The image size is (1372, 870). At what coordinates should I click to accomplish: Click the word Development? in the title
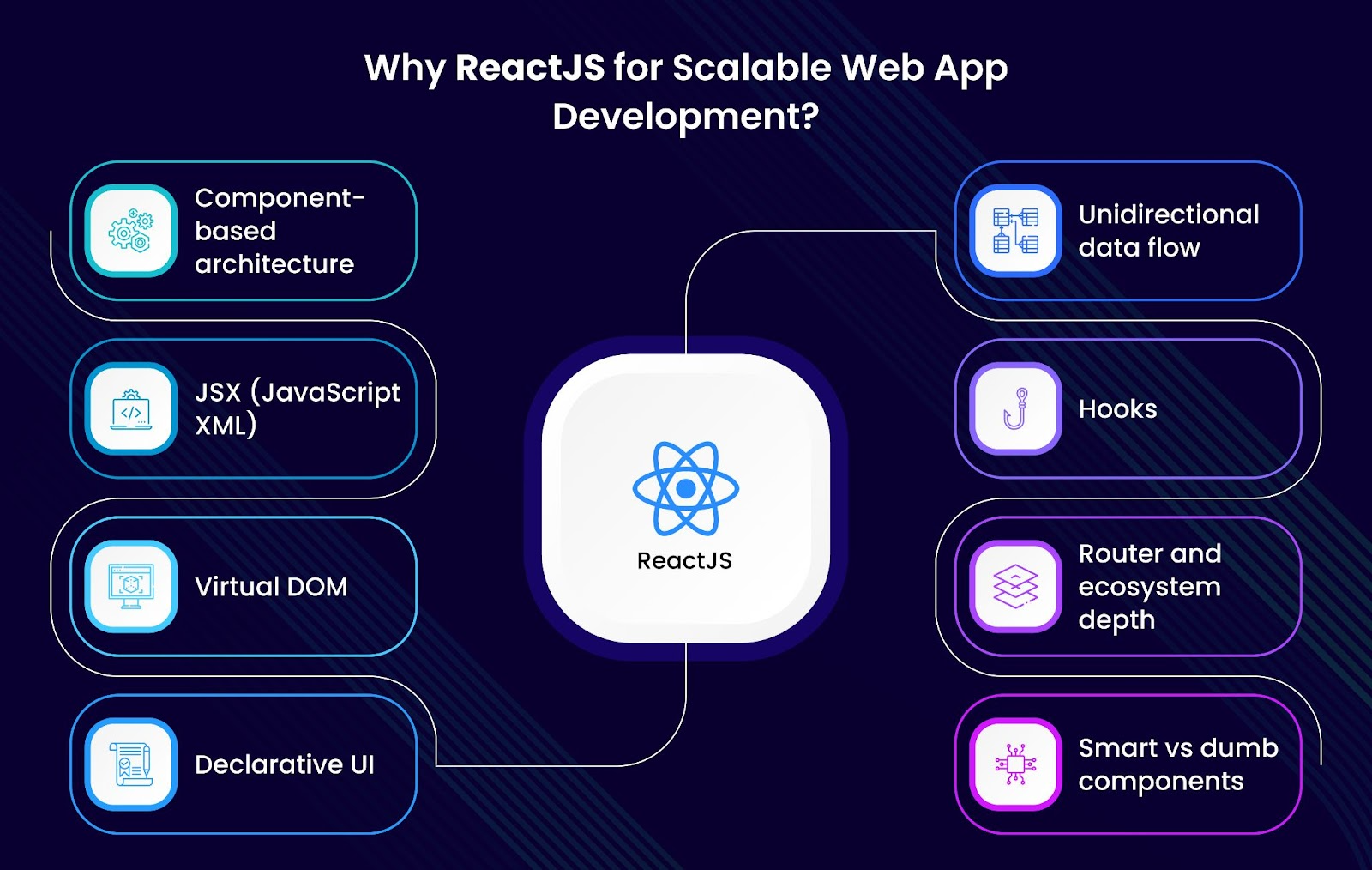pos(686,117)
